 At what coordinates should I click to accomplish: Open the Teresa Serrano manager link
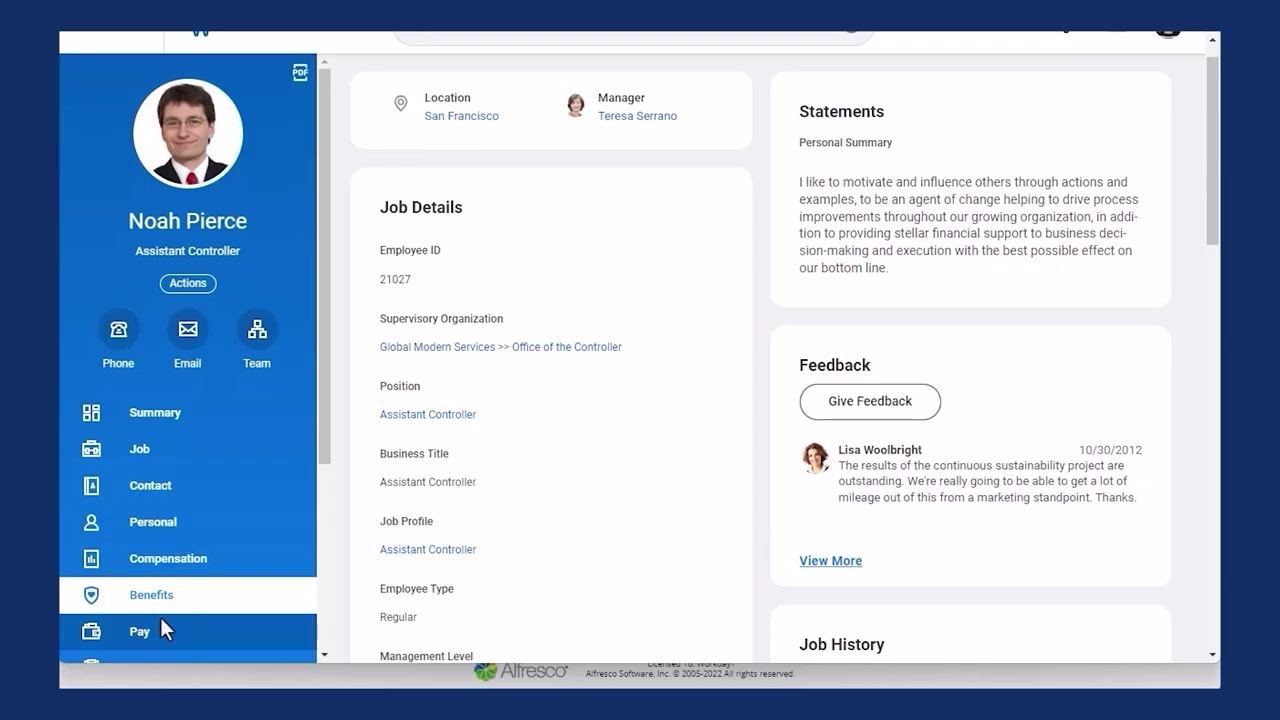click(x=637, y=116)
